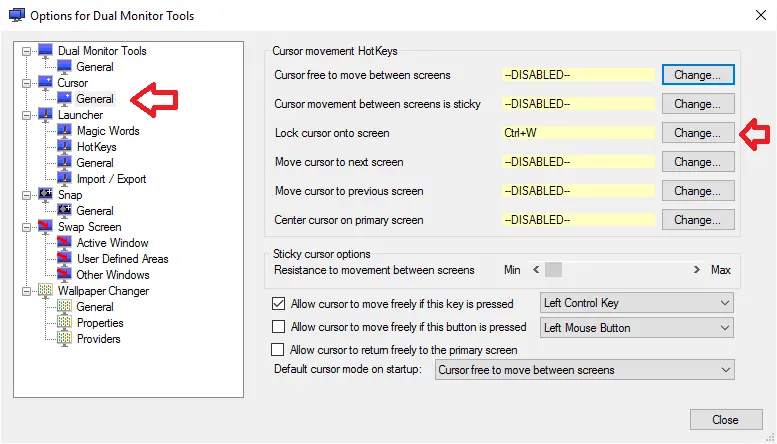Open the Left Mouse Button dropdown

[x=636, y=328]
